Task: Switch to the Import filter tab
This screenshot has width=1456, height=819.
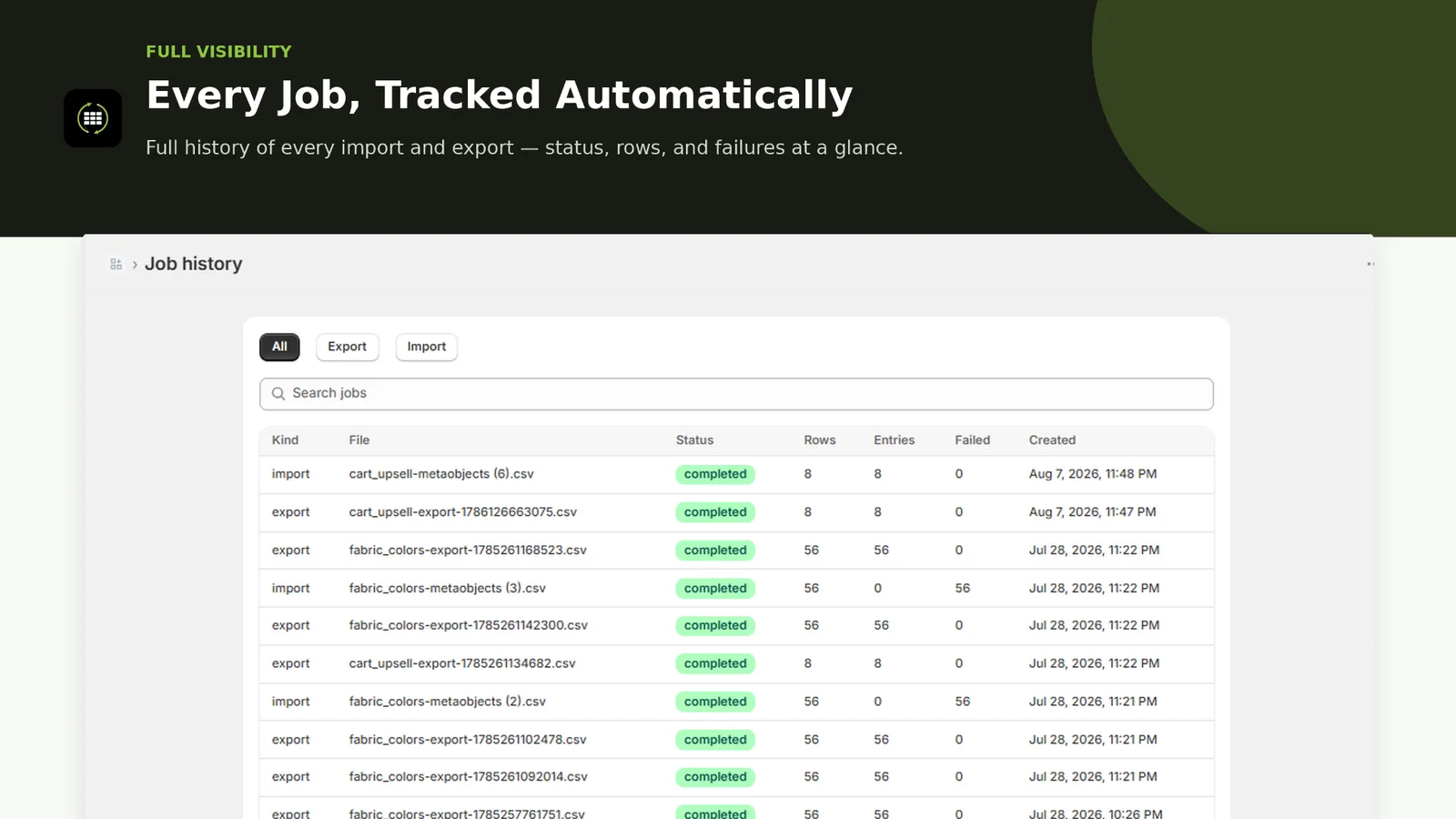Action: pos(427,347)
